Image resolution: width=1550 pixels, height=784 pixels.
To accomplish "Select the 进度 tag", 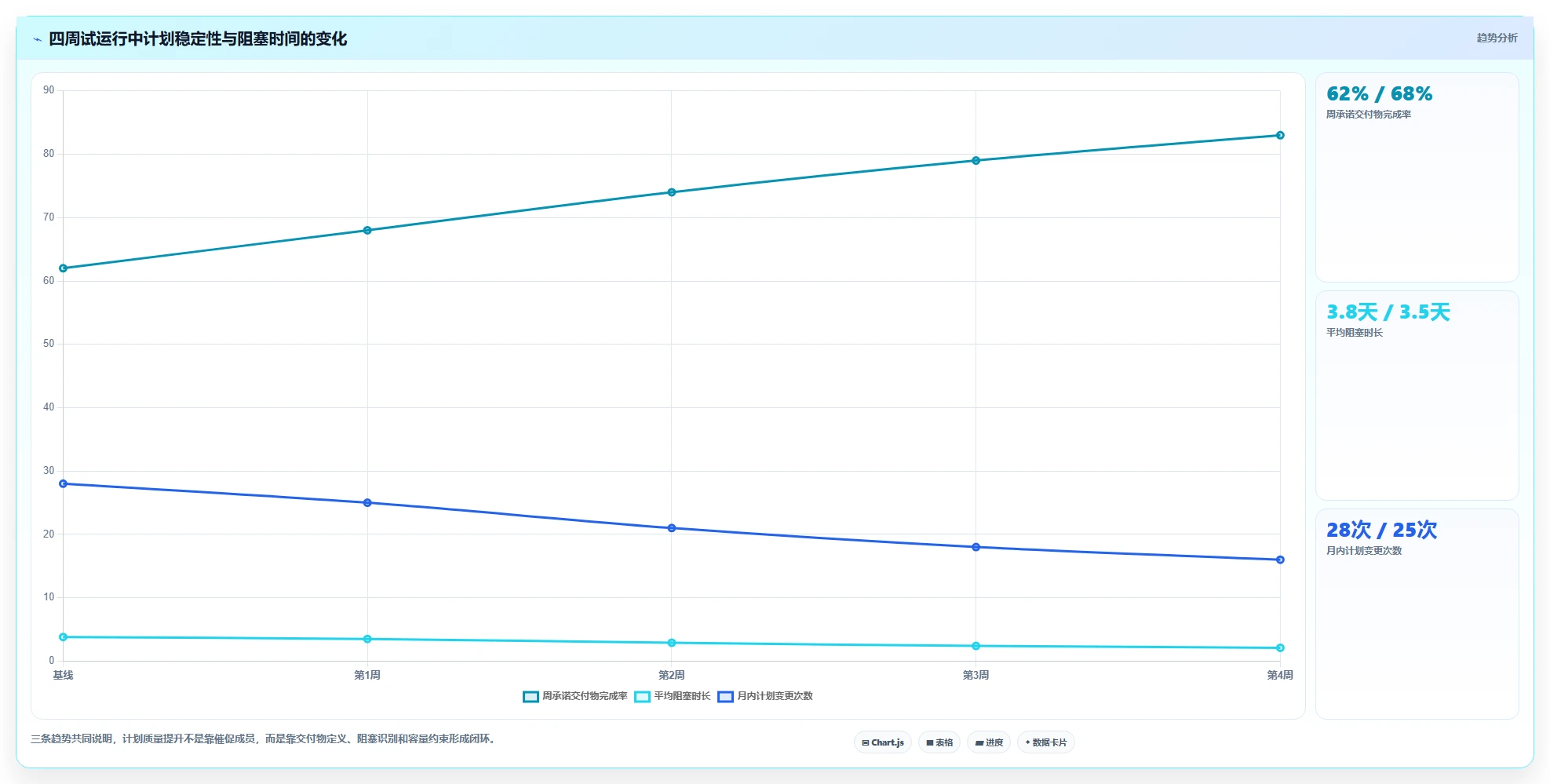I will click(989, 742).
